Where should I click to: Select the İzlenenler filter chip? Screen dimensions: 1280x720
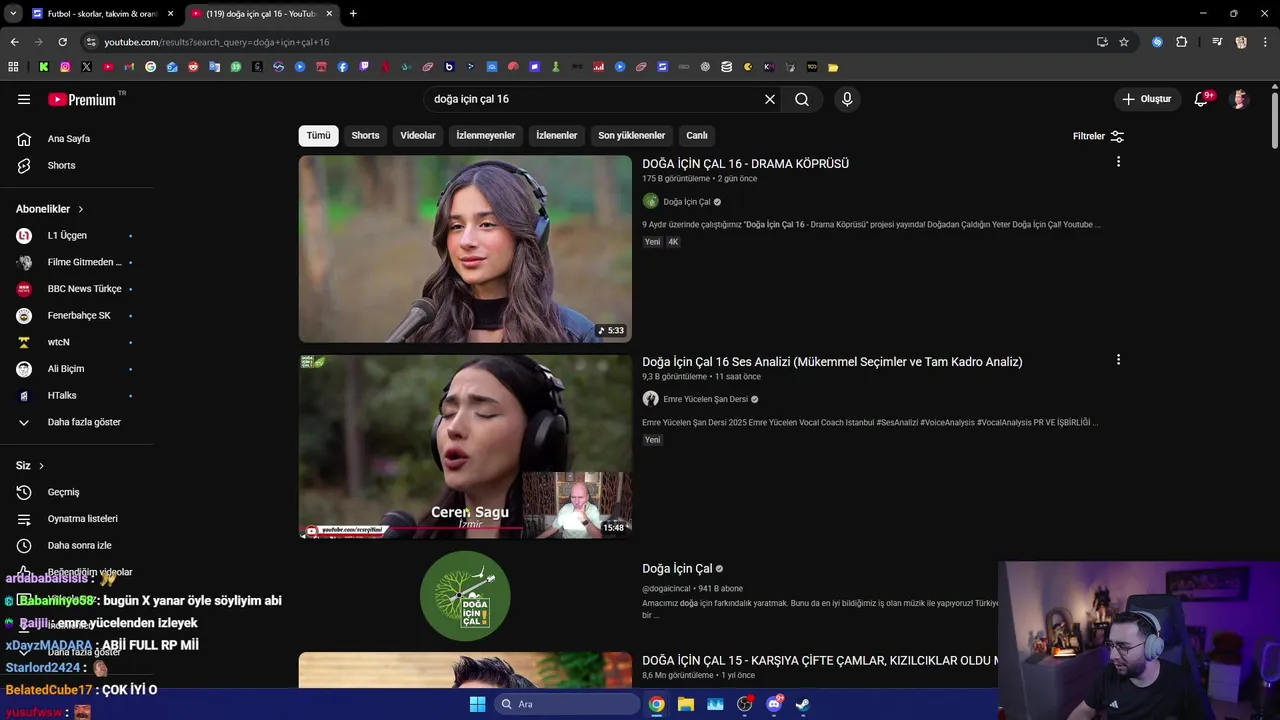(x=556, y=136)
